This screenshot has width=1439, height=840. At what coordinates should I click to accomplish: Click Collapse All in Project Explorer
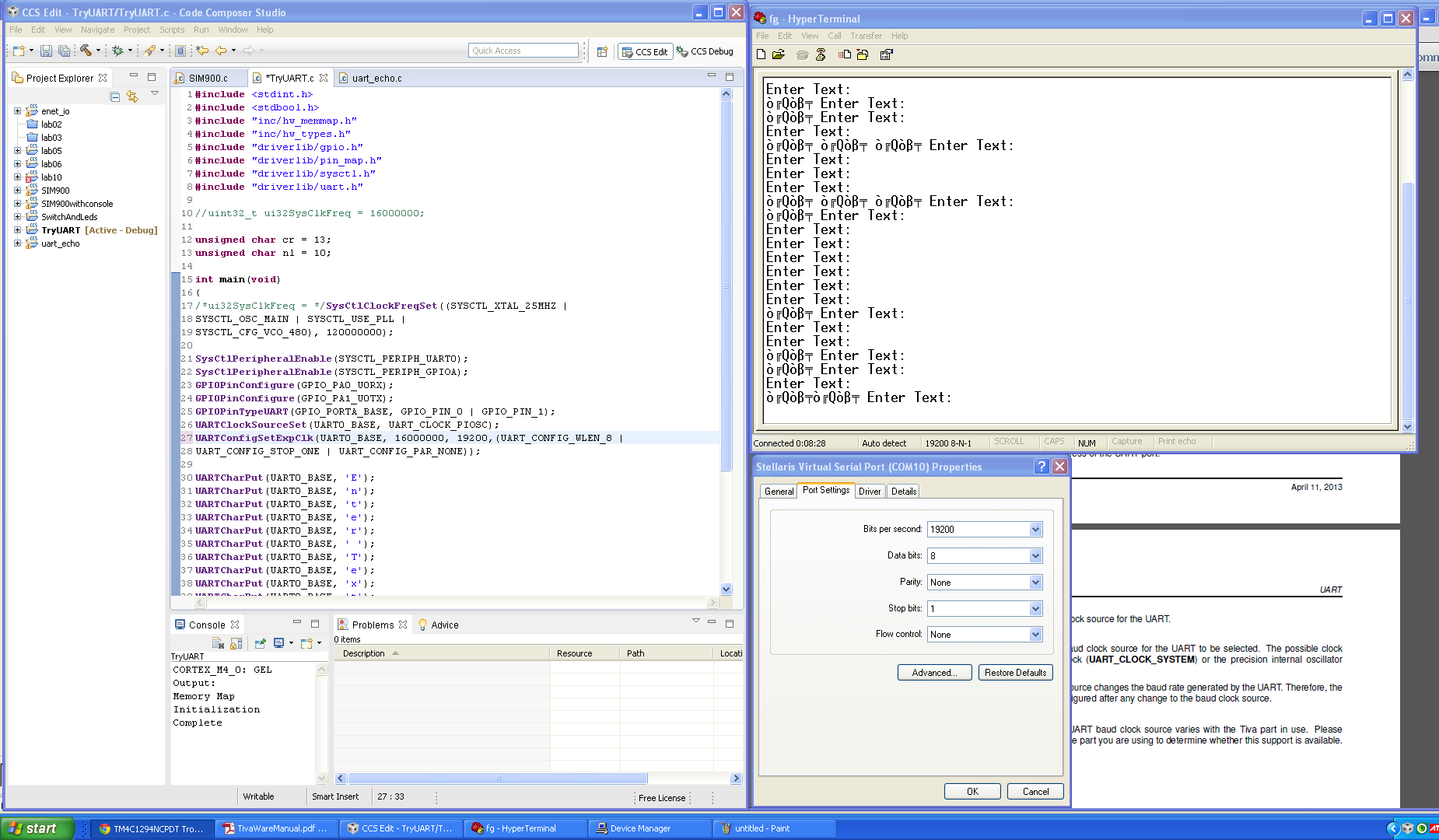[x=115, y=96]
